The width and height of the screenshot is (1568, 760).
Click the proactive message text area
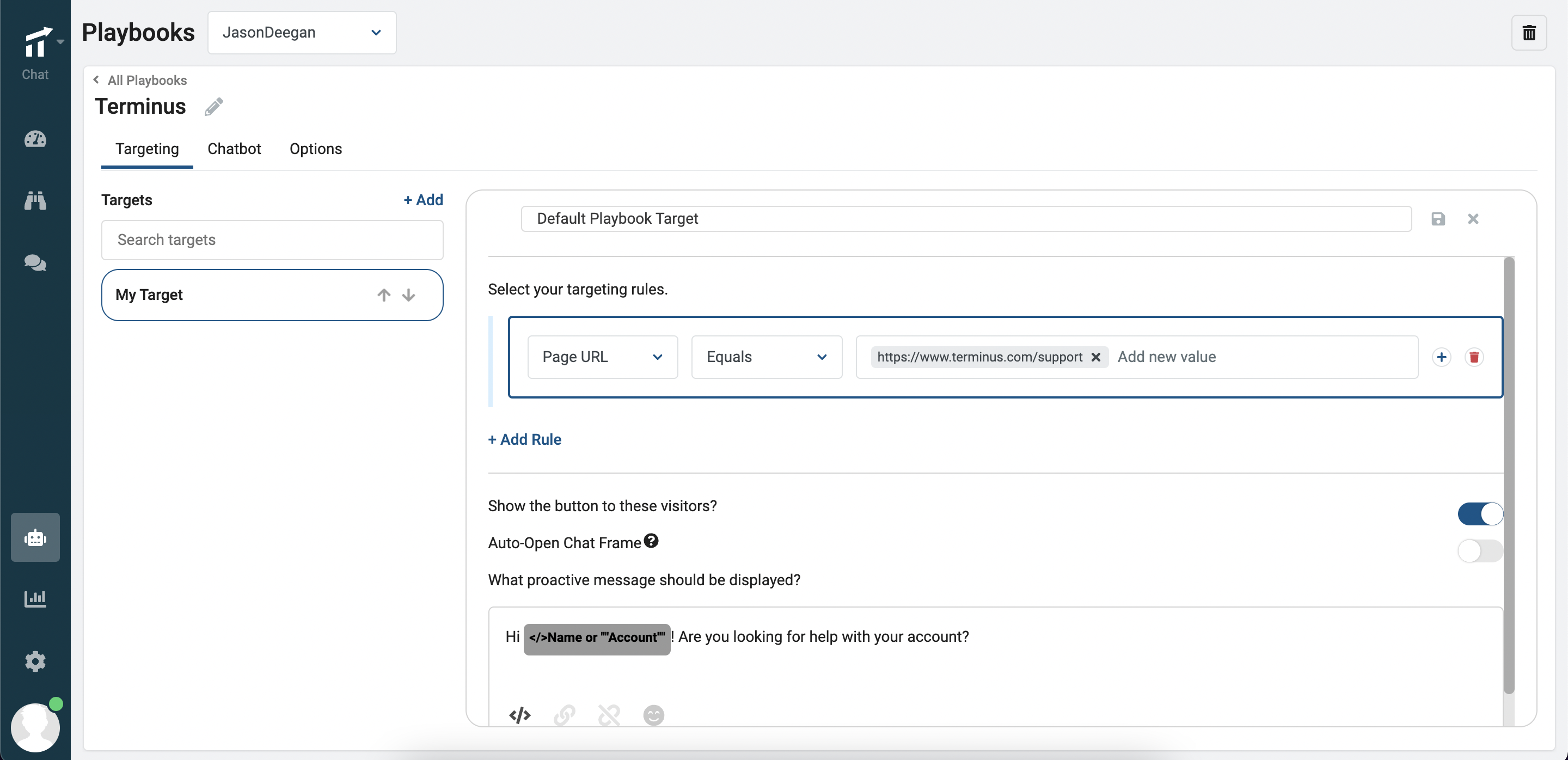[995, 666]
